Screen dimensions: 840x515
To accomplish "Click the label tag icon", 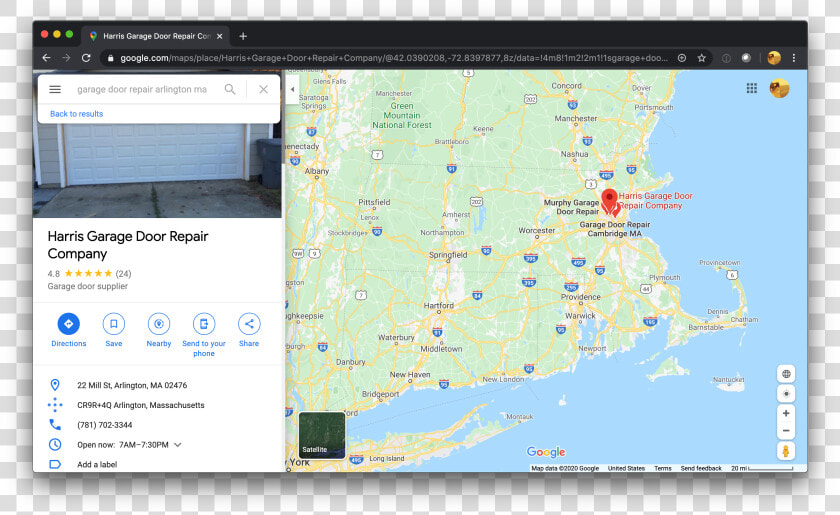I will tap(55, 464).
